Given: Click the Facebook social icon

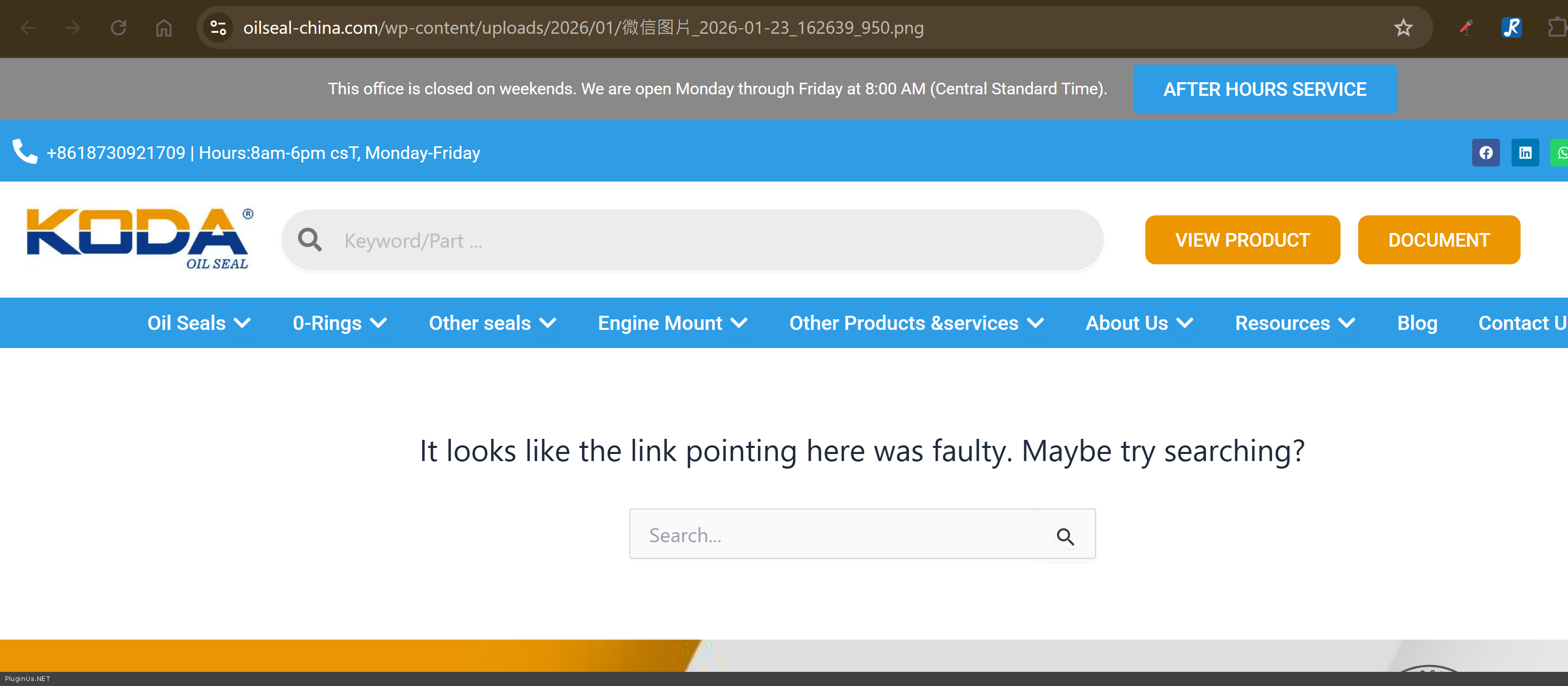Looking at the screenshot, I should pyautogui.click(x=1485, y=153).
